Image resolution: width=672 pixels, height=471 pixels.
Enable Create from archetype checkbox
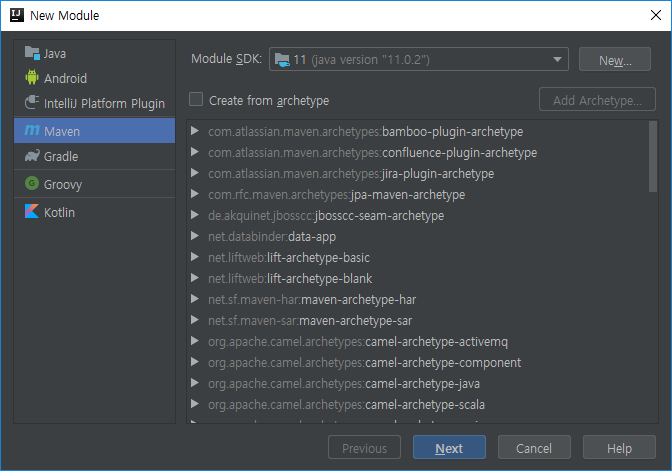[196, 99]
